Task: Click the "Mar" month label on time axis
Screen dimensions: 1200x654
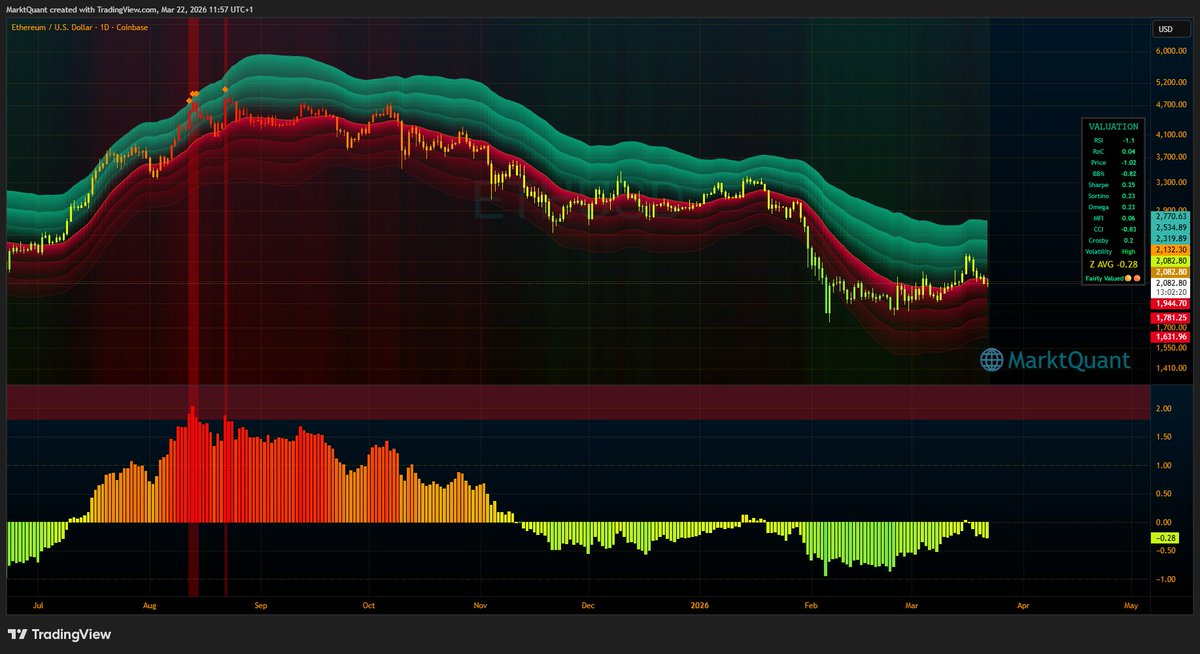Action: pyautogui.click(x=910, y=606)
